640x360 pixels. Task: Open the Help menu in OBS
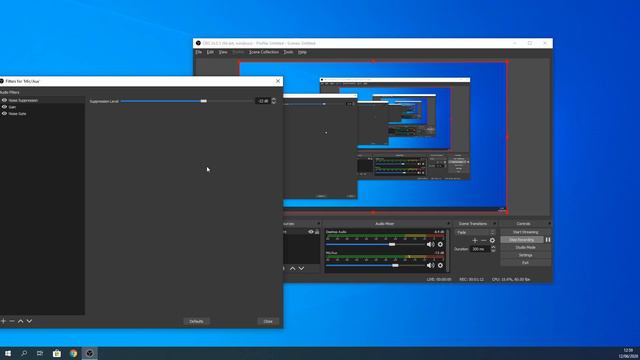click(302, 52)
